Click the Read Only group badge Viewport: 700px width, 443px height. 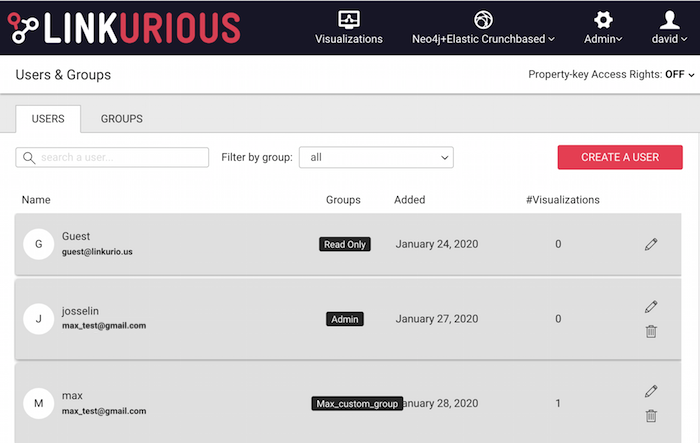point(345,244)
